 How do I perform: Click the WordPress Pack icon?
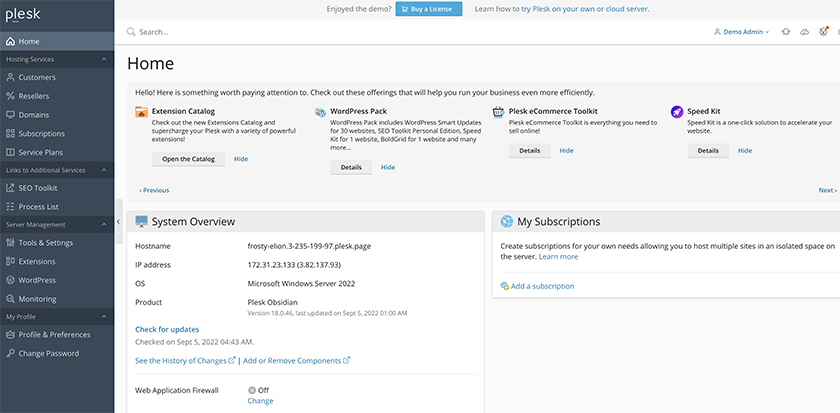pyautogui.click(x=320, y=112)
